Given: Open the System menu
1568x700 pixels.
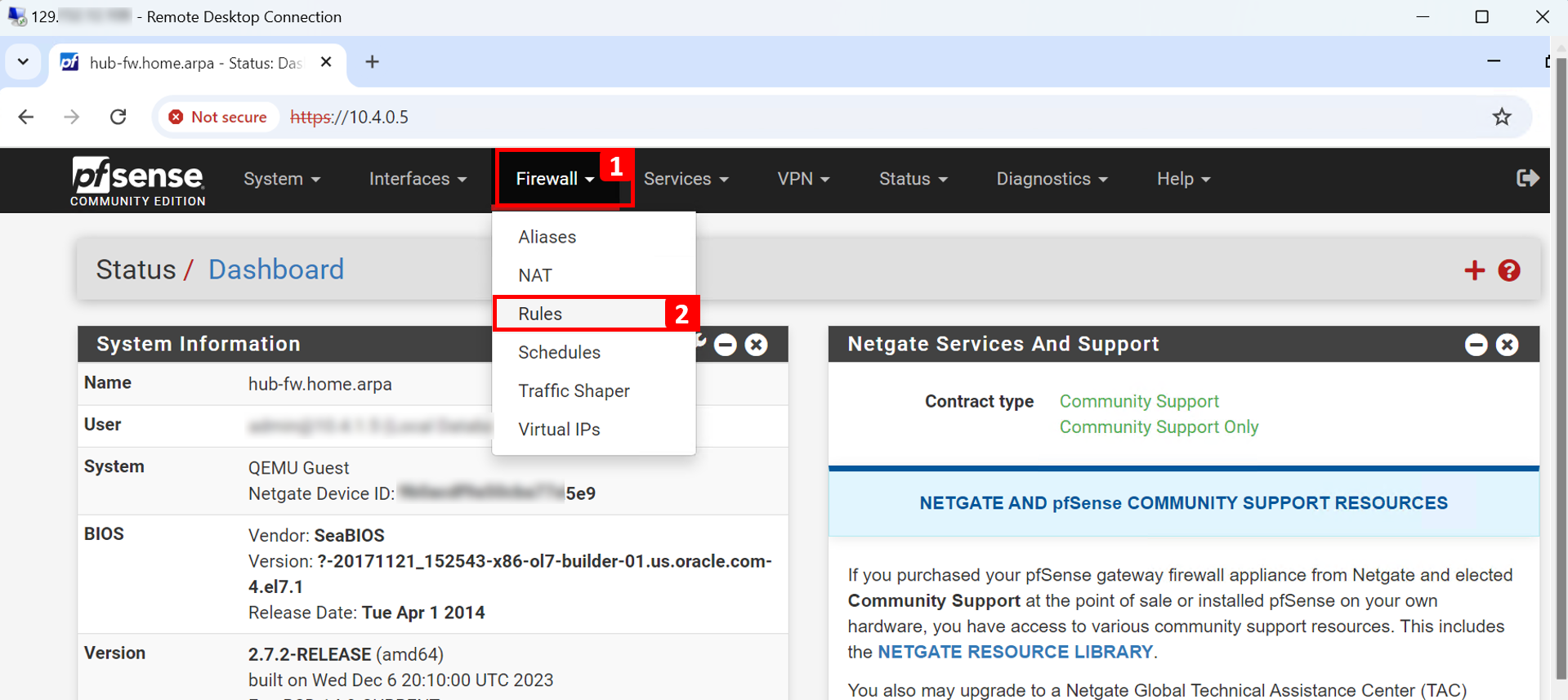Looking at the screenshot, I should [282, 179].
